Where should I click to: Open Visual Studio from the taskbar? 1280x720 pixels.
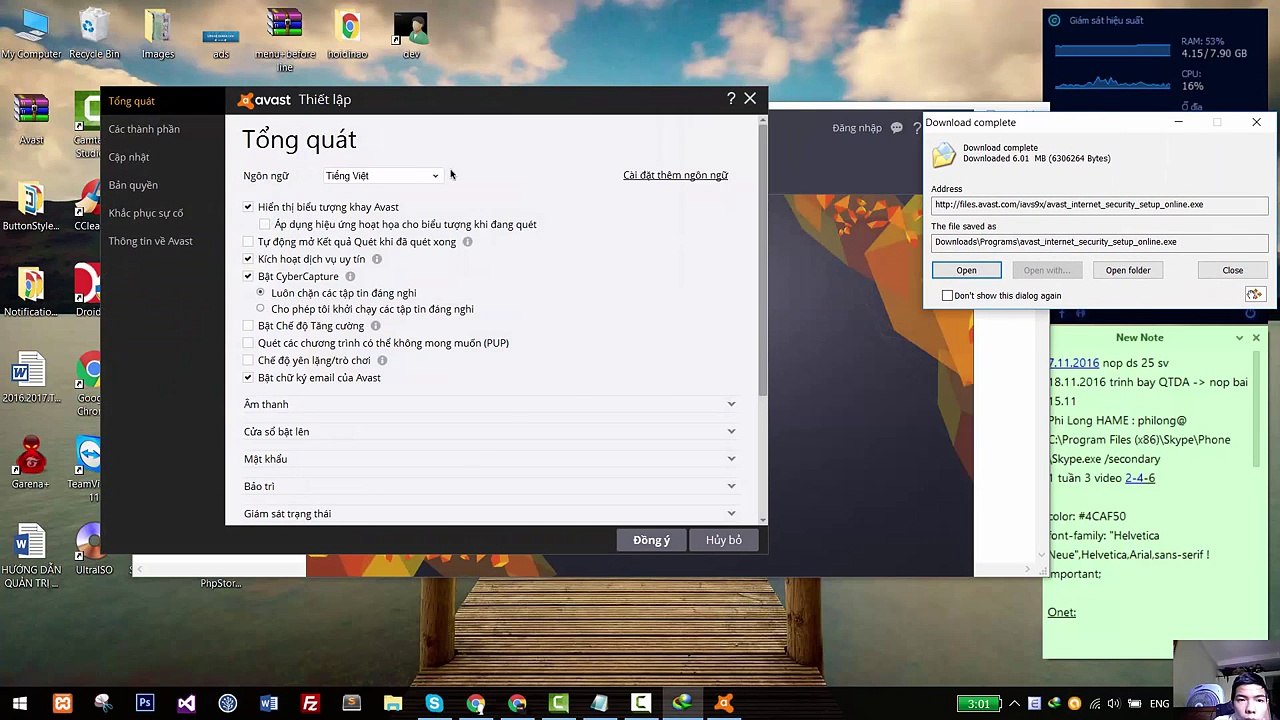tap(186, 703)
